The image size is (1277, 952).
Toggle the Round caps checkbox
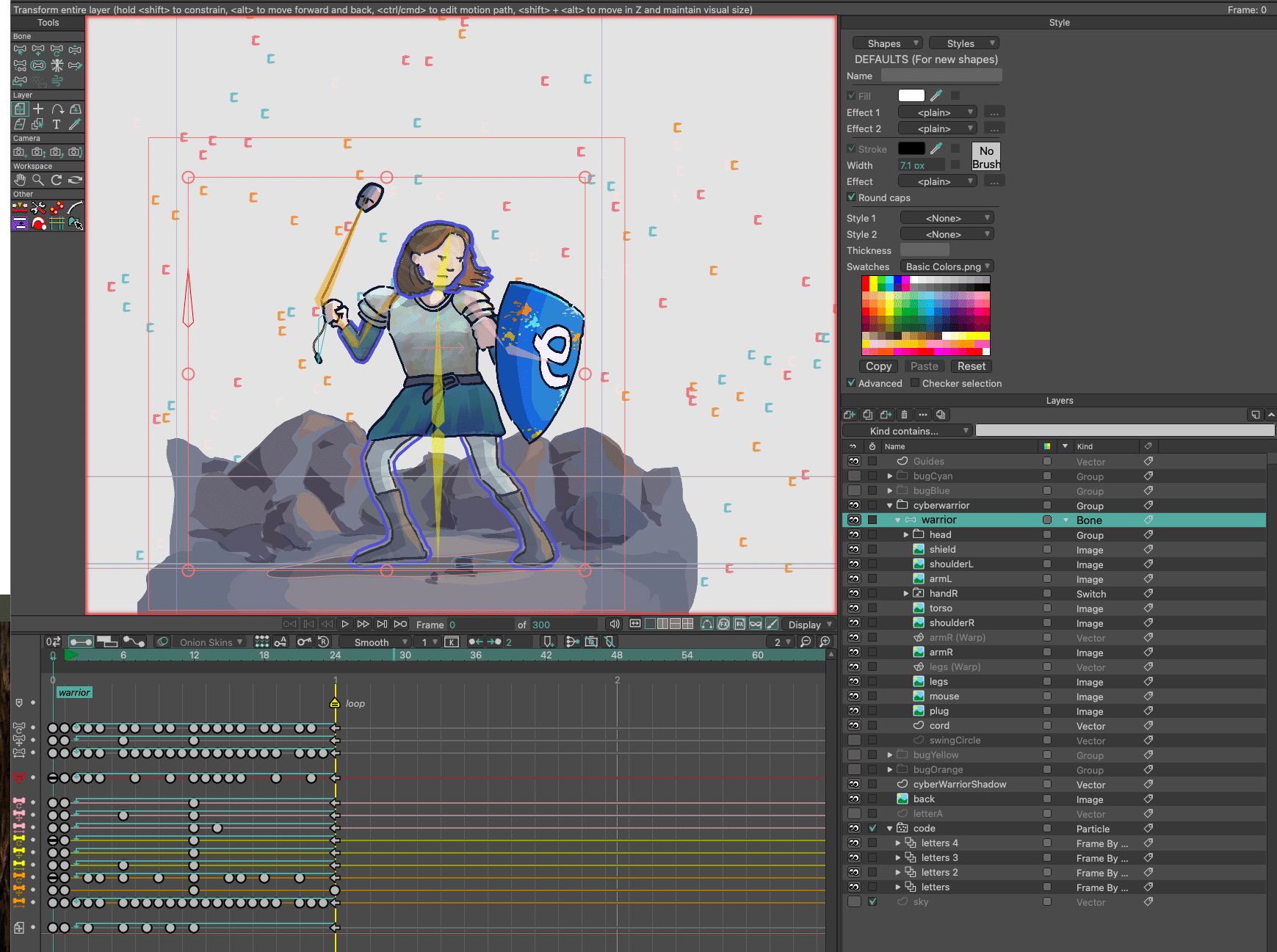tap(851, 197)
